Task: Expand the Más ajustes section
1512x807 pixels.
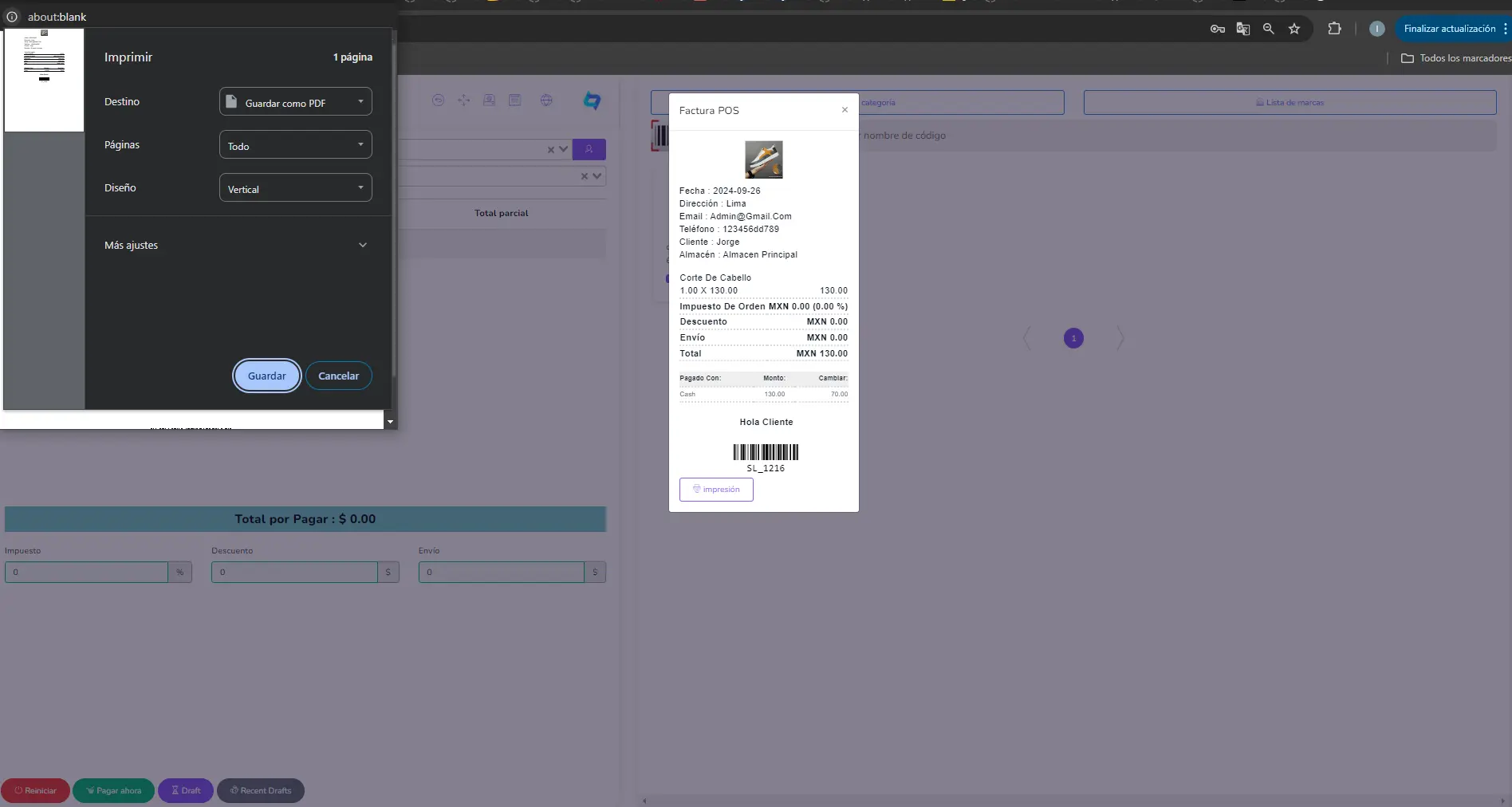Action: point(236,245)
